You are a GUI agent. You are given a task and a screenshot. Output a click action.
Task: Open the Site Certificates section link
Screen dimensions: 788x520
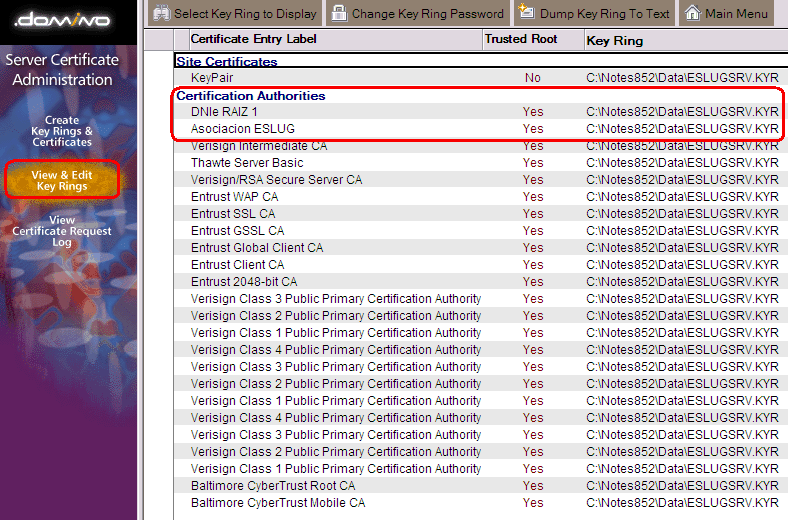[227, 62]
